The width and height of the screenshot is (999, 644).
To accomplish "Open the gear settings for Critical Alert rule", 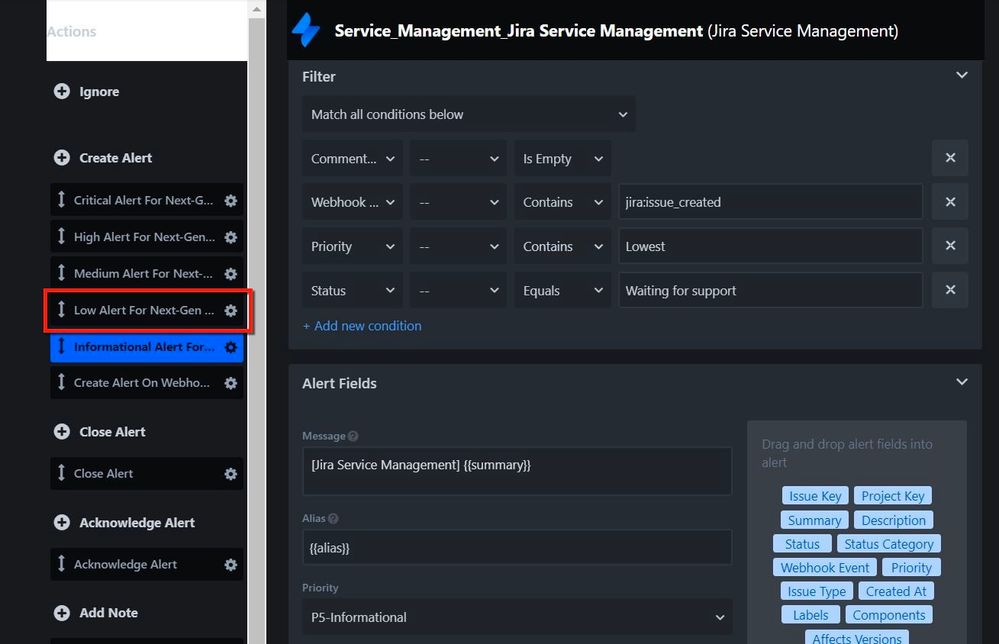I will click(x=231, y=201).
